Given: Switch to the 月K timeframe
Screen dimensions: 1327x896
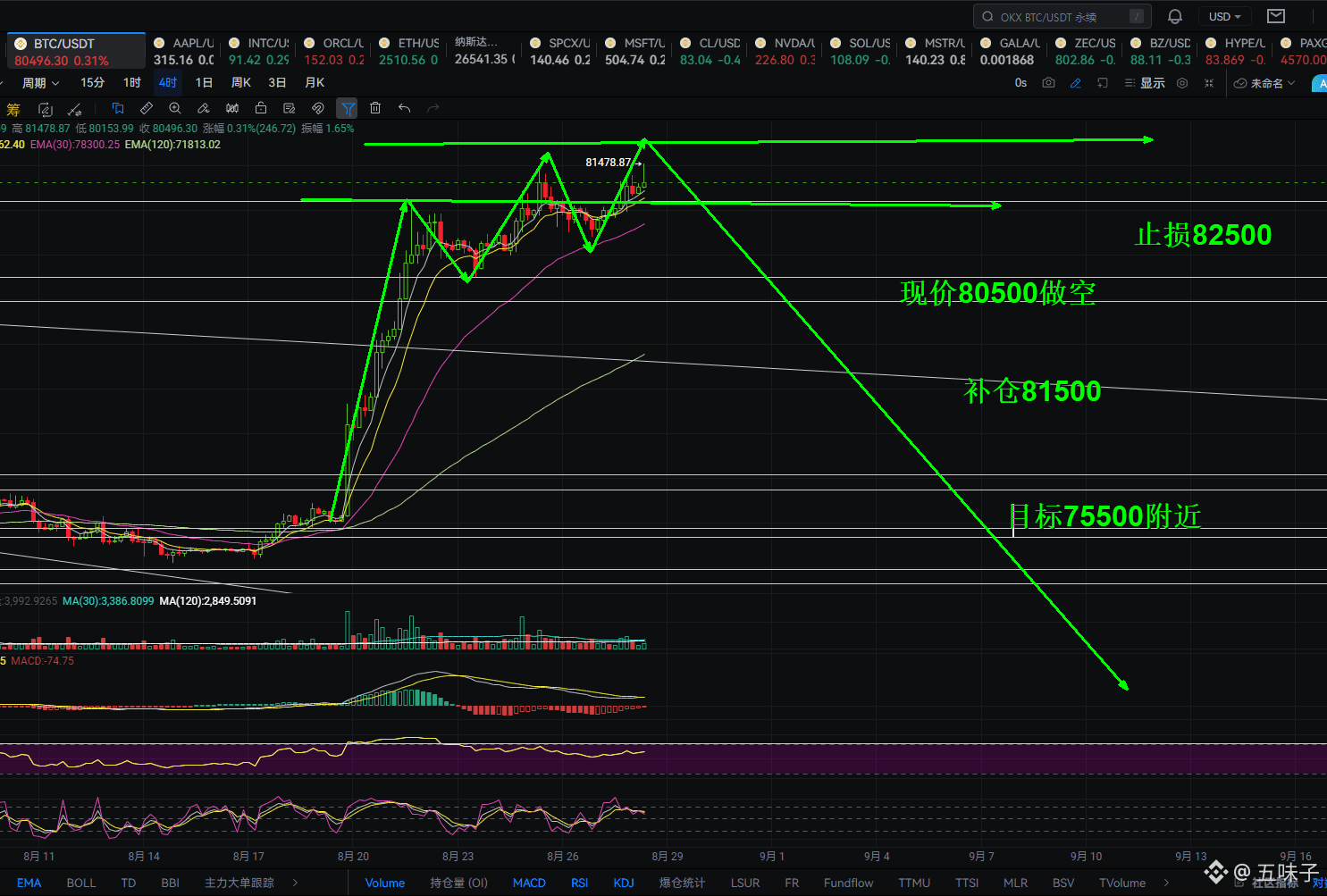Looking at the screenshot, I should coord(315,82).
